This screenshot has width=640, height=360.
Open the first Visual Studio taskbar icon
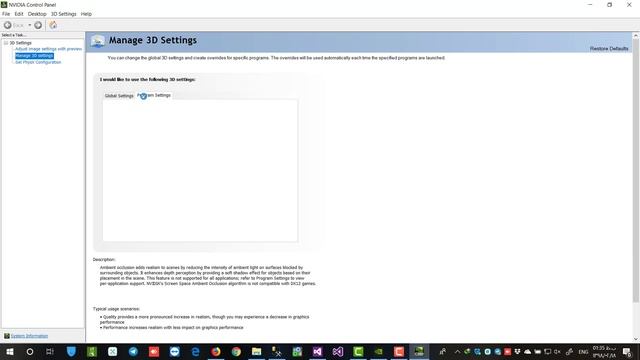(x=318, y=351)
